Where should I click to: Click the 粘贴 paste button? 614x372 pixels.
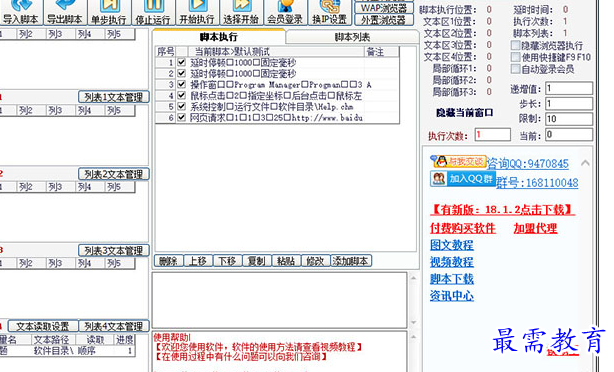pos(286,261)
